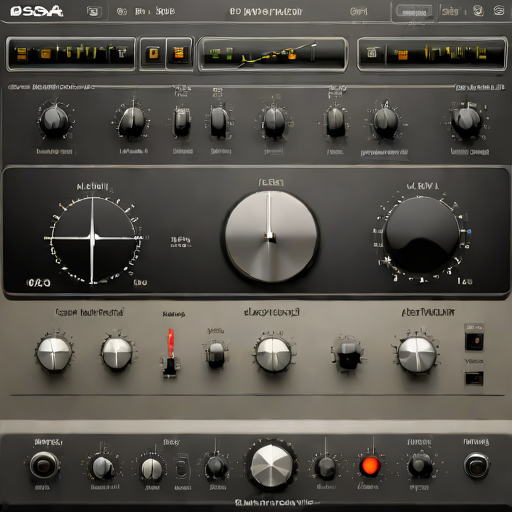Click the sixth black knob in the upper knob row

(x=335, y=121)
